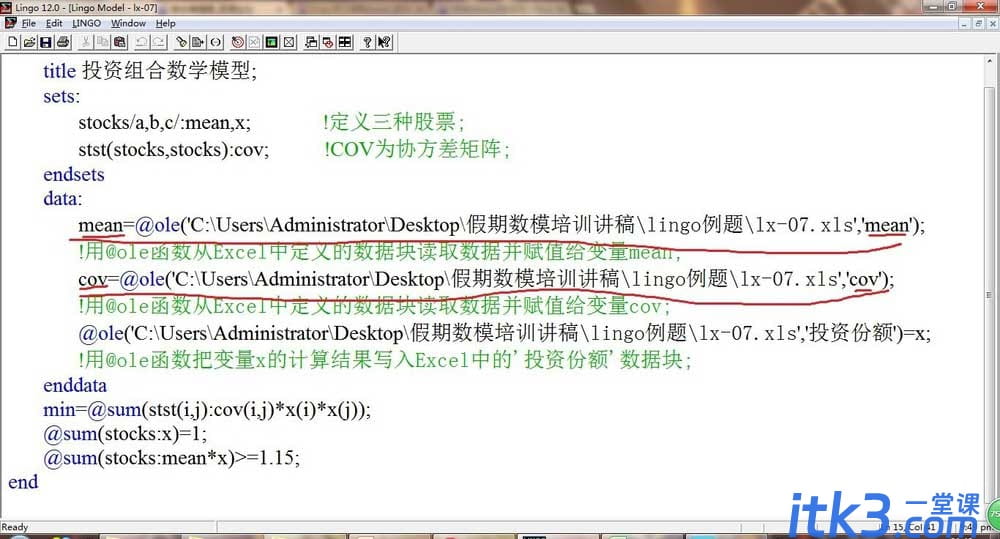Click the '@sum(stocks:x)=1;' constraint line
The height and width of the screenshot is (539, 1000).
[125, 434]
